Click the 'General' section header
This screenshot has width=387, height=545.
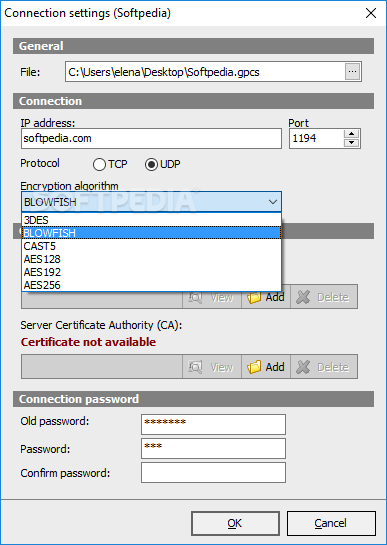(x=193, y=46)
